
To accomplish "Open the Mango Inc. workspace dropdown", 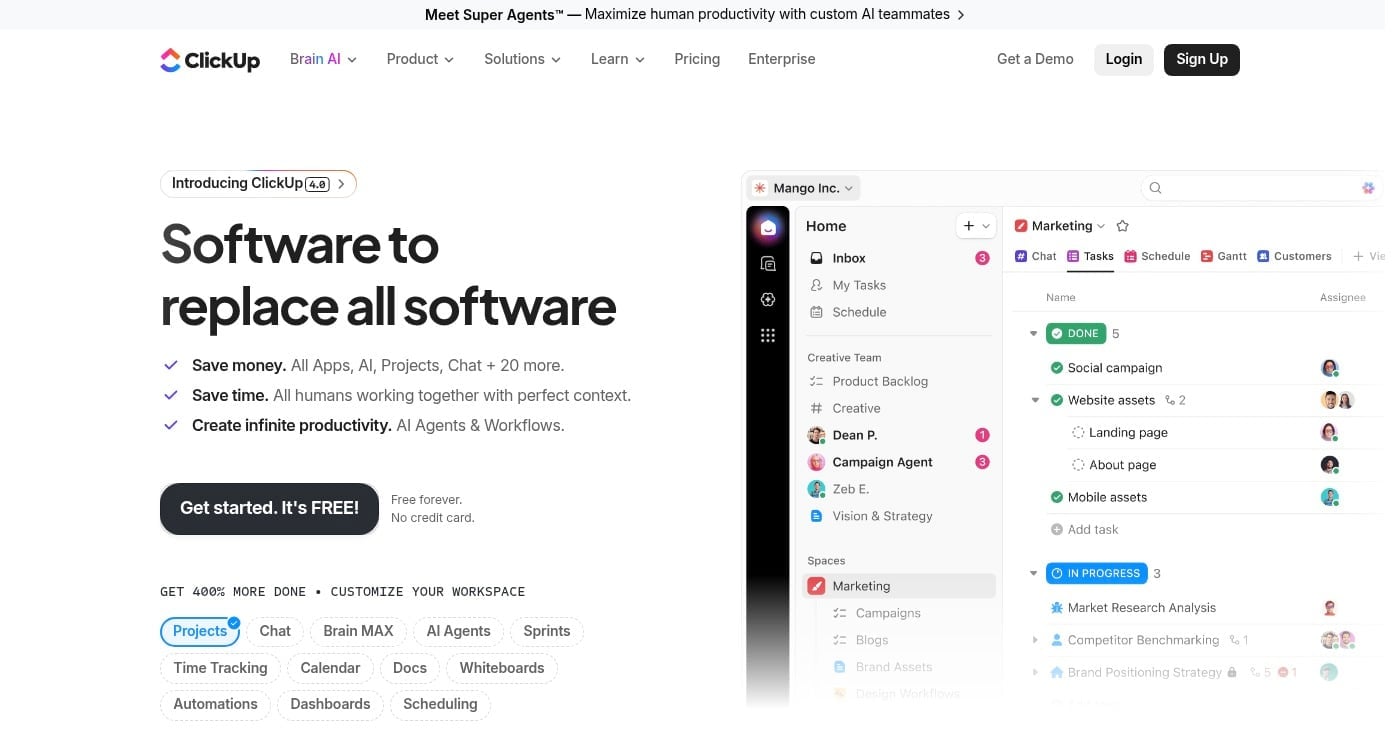I will (804, 188).
